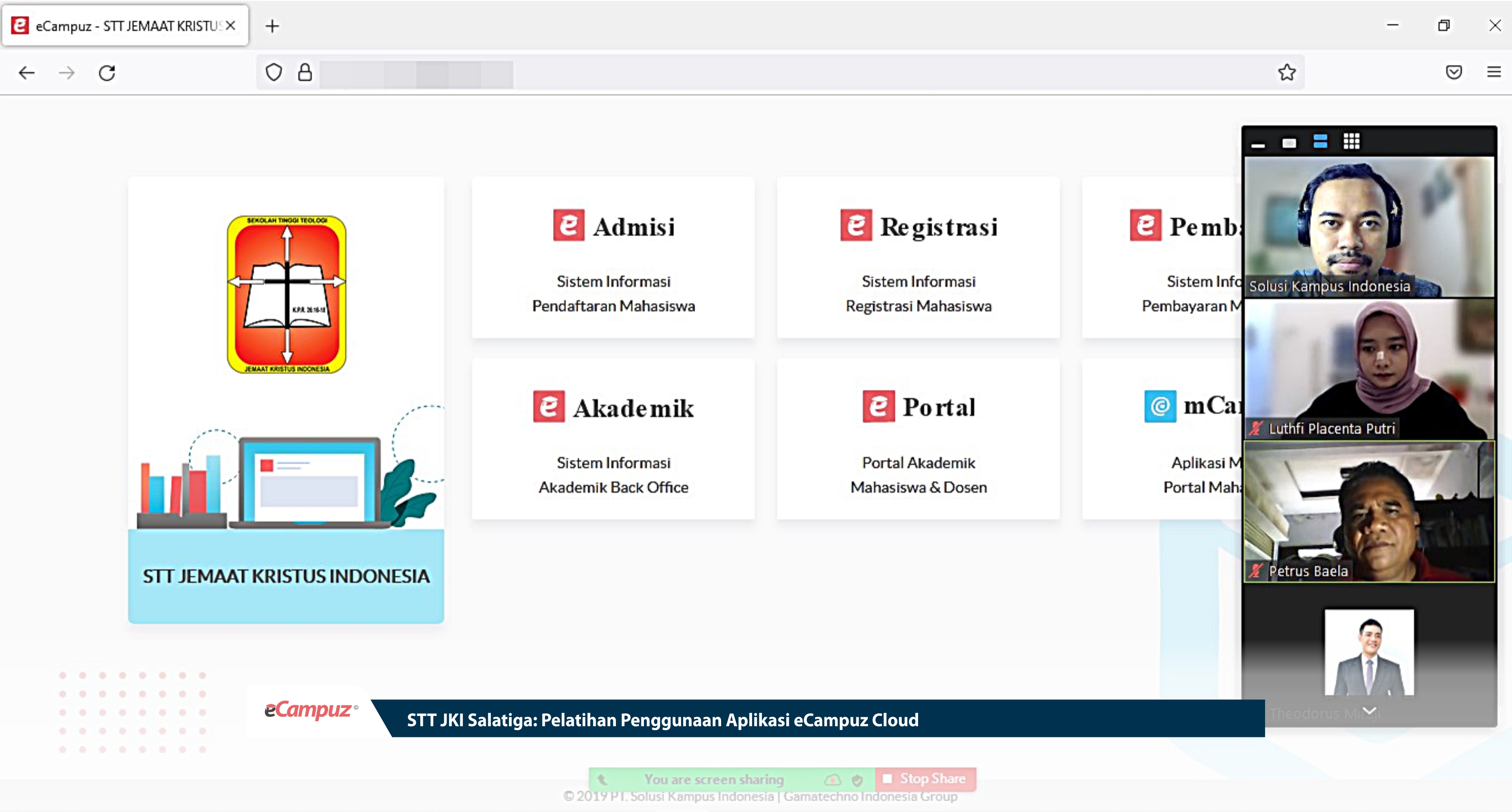The height and width of the screenshot is (812, 1512).
Task: Bookmark this page with the star
Action: (x=1287, y=72)
